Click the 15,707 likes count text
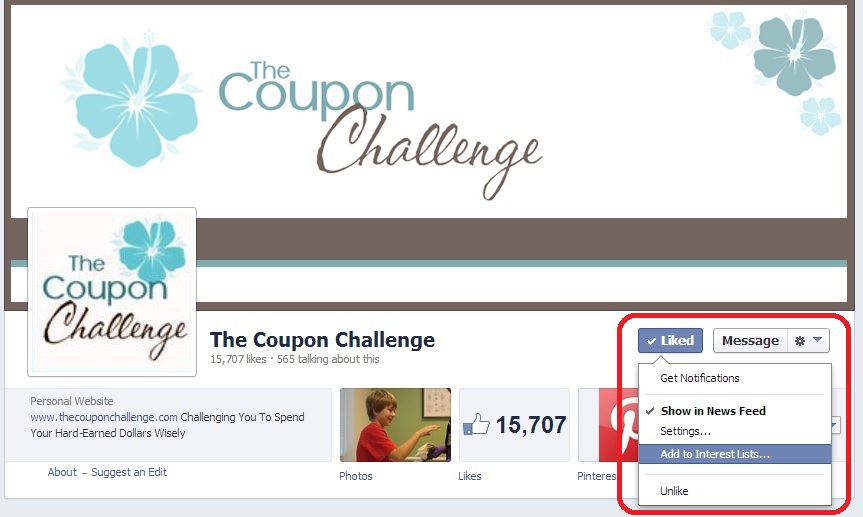863x517 pixels. pyautogui.click(x=238, y=359)
